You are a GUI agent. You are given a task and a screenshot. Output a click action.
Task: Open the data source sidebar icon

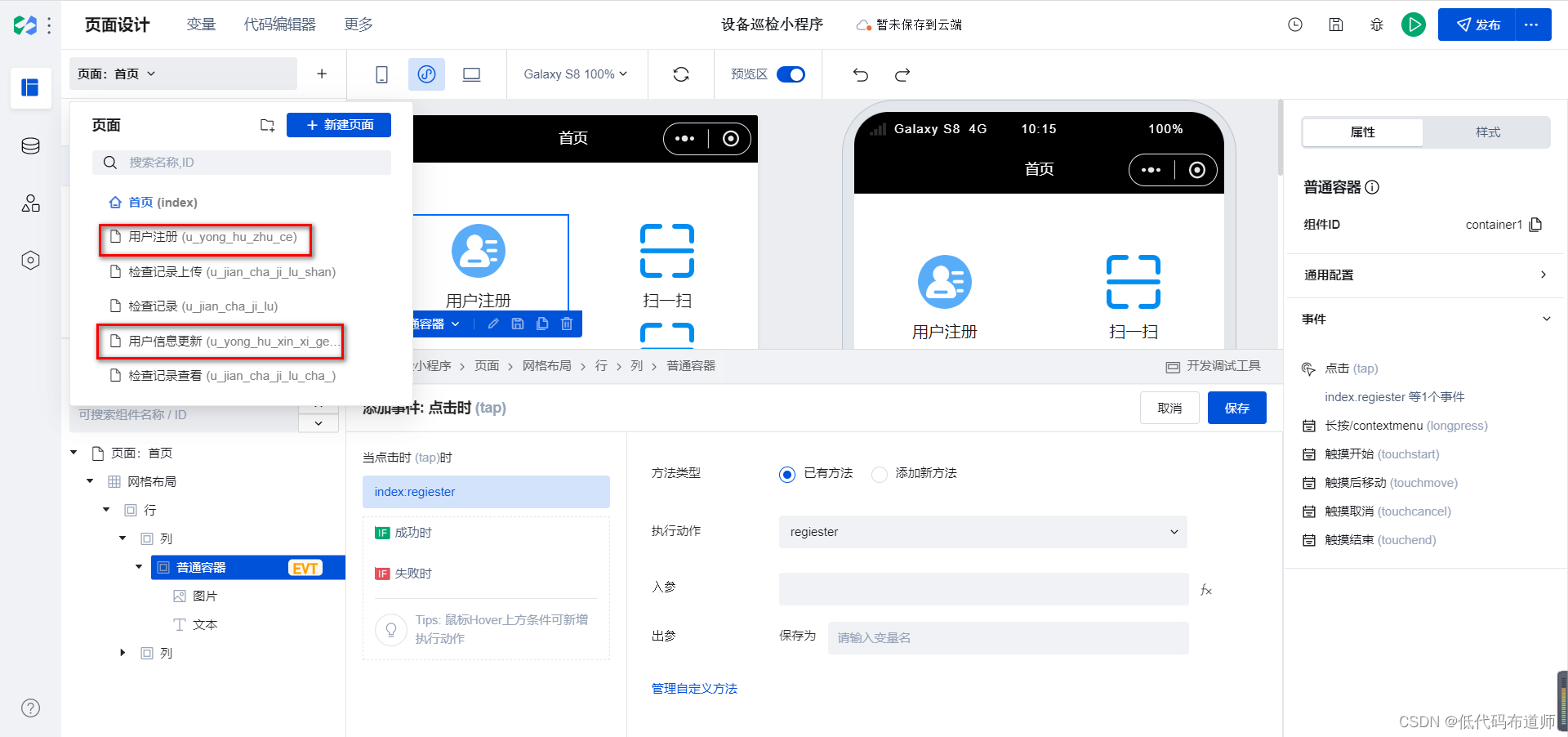coord(30,146)
